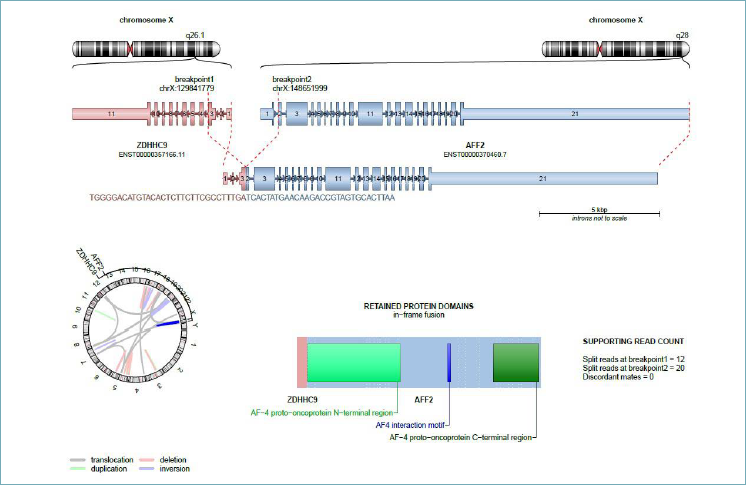
Task: Click the 5 kbp scale bar
Action: pyautogui.click(x=598, y=212)
